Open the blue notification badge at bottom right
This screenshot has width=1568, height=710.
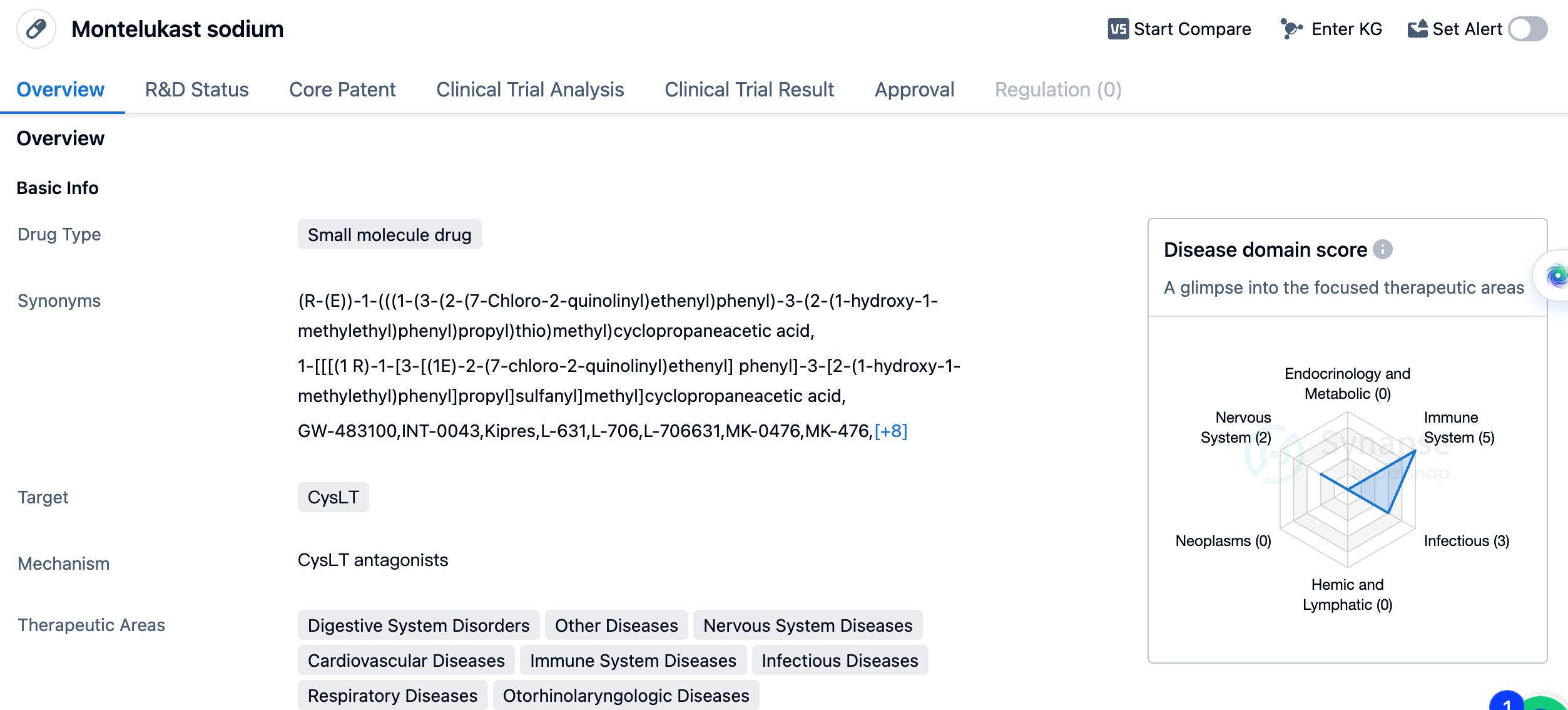pos(1507,702)
